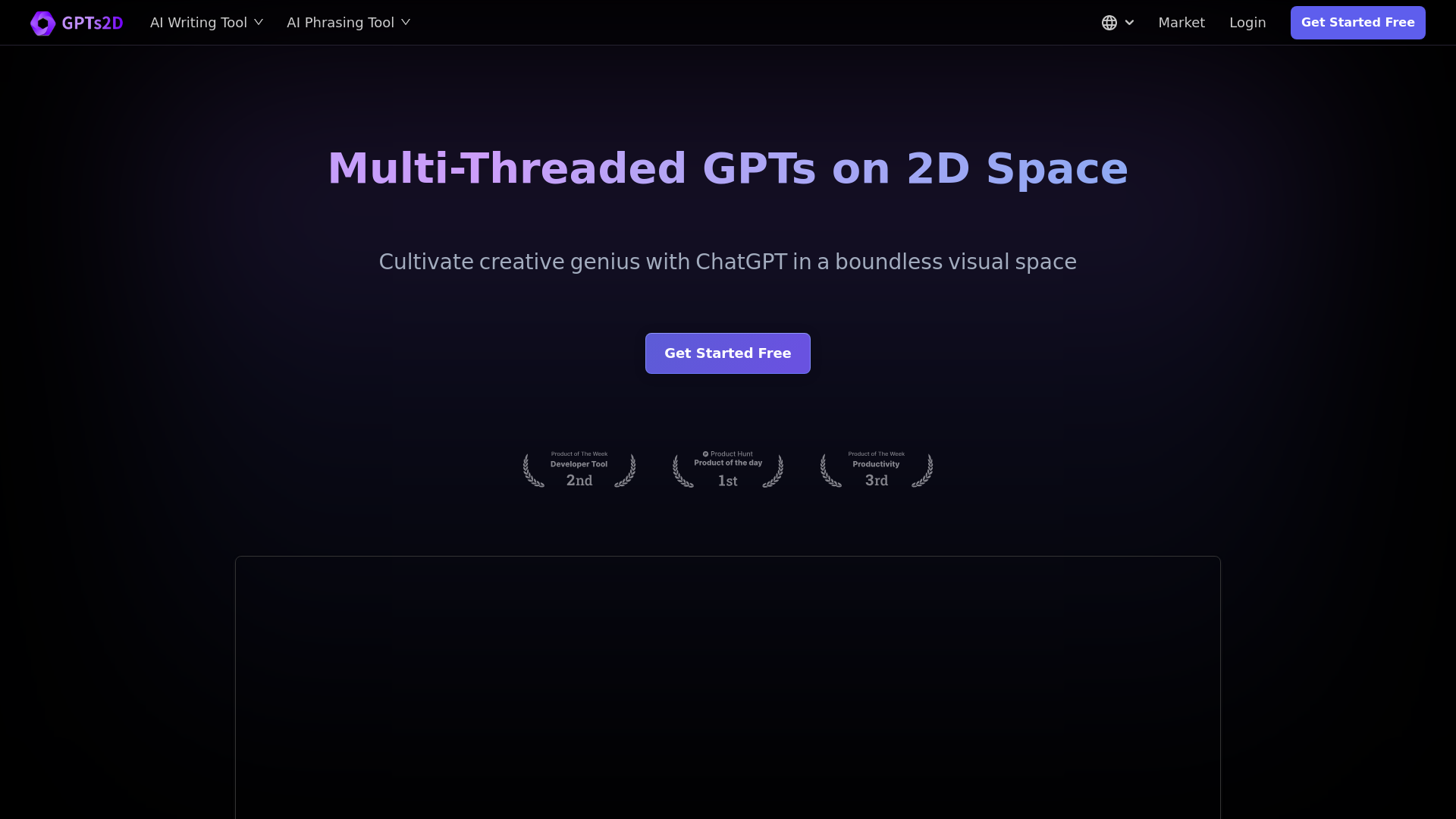Open the AI Writing Tool menu
Viewport: 1456px width, 819px height.
tap(198, 22)
